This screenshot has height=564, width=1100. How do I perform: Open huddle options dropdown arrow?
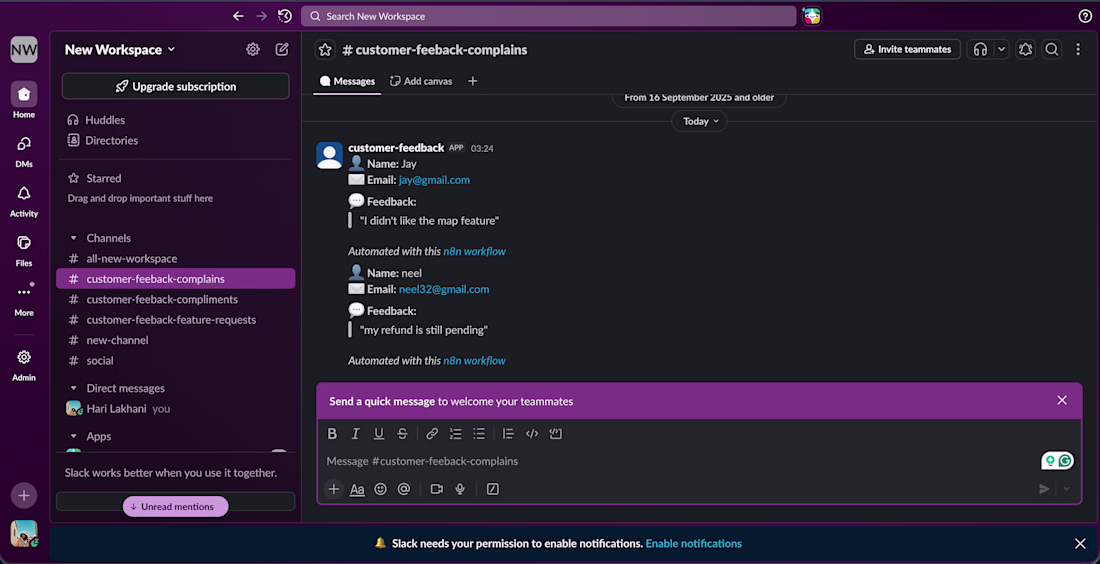[1002, 49]
